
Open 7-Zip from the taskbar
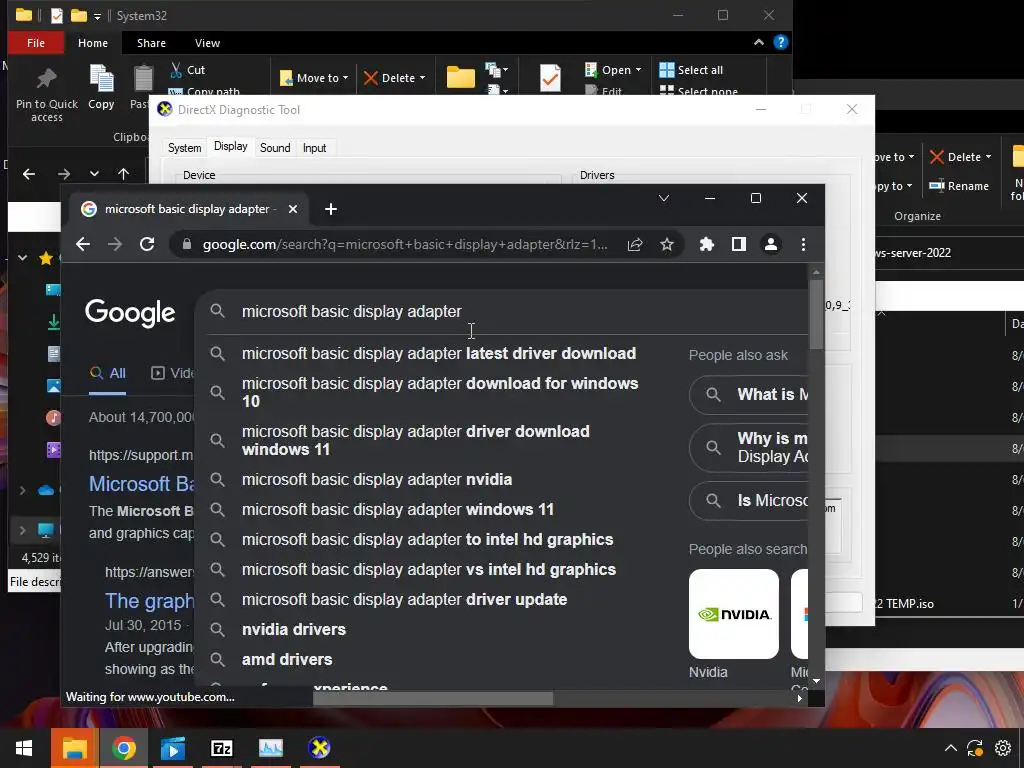pyautogui.click(x=221, y=748)
